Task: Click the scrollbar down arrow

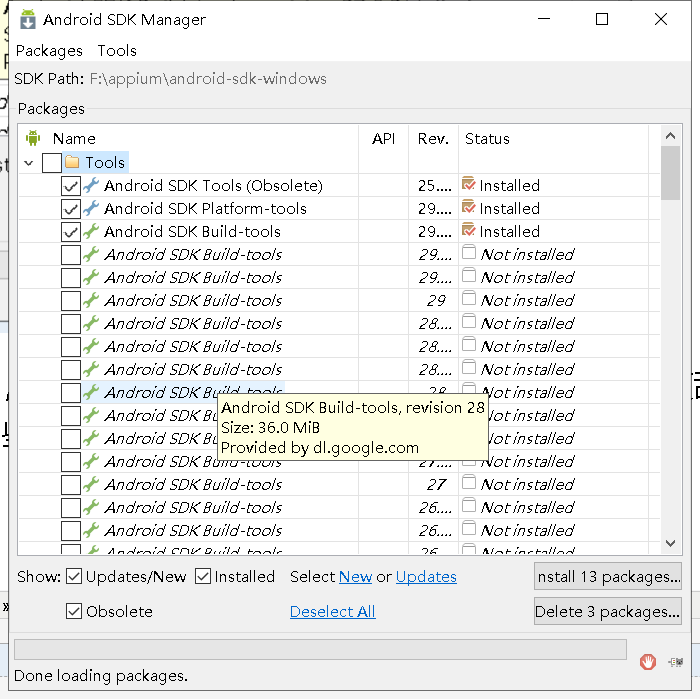Action: (x=670, y=543)
